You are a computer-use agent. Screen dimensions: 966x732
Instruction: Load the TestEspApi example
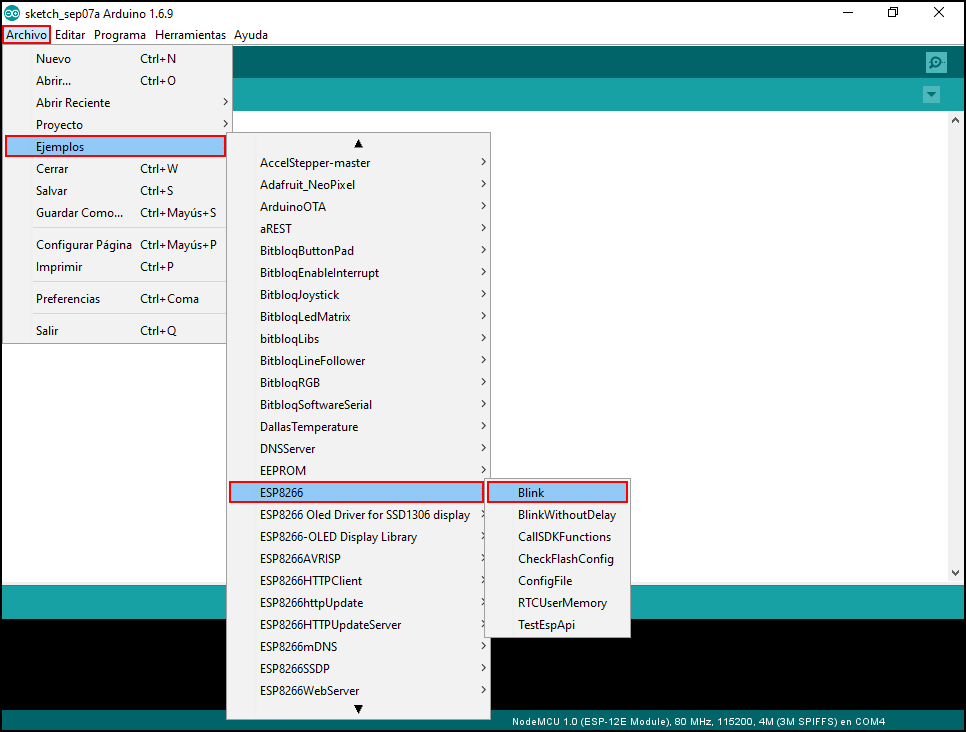pos(558,625)
